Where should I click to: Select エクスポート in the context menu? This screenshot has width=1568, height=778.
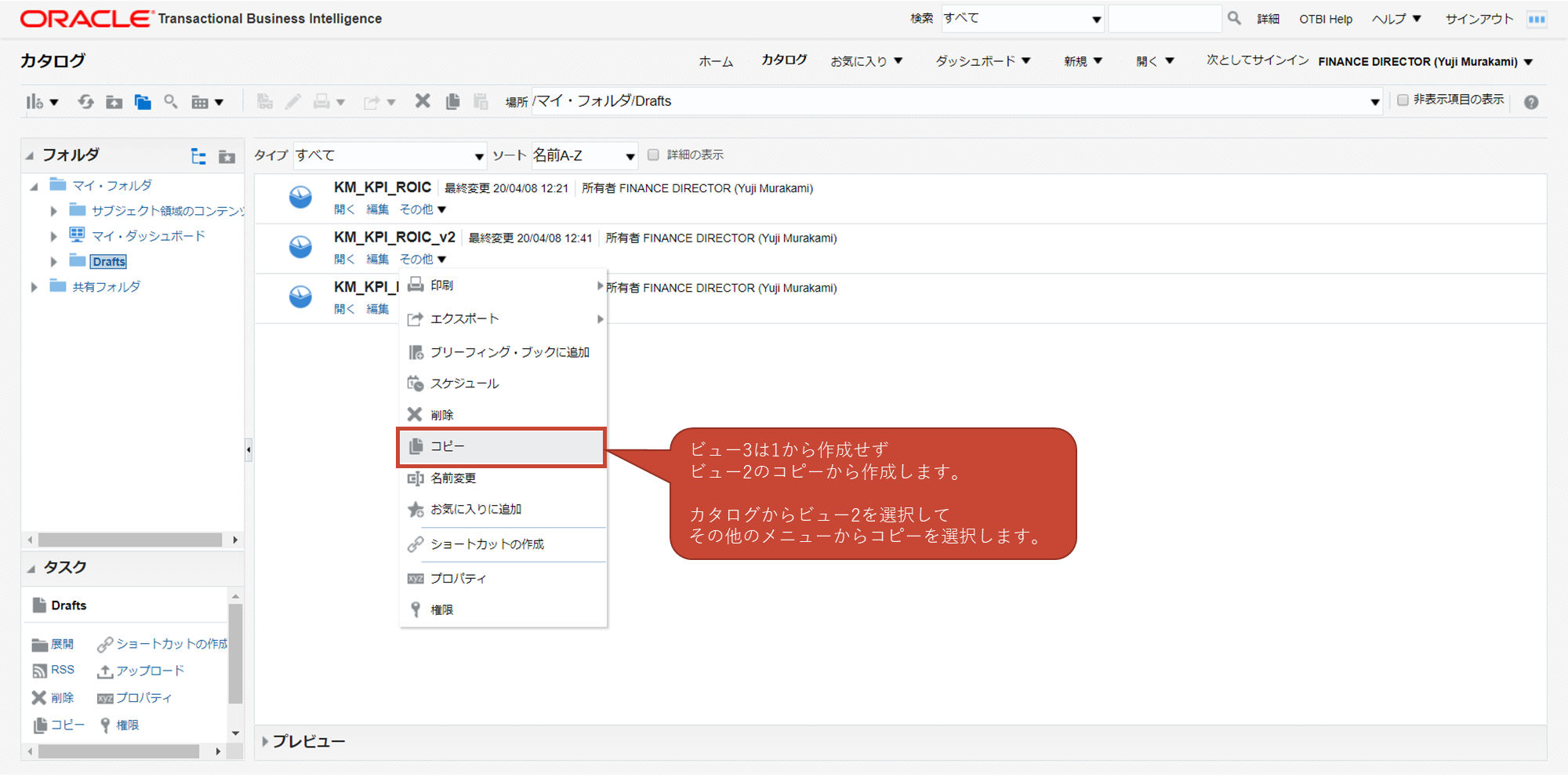point(502,319)
